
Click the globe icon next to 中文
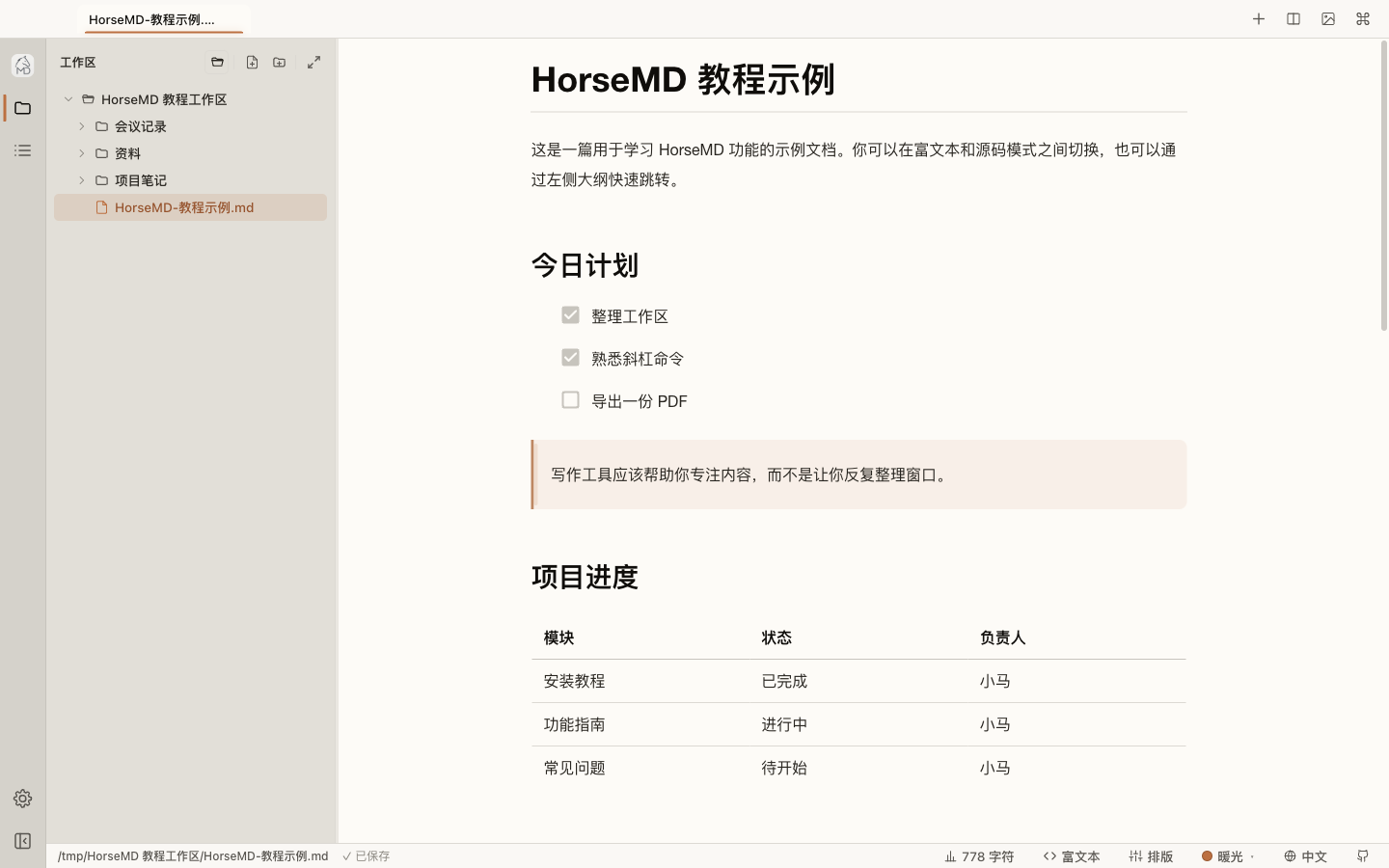coord(1290,856)
